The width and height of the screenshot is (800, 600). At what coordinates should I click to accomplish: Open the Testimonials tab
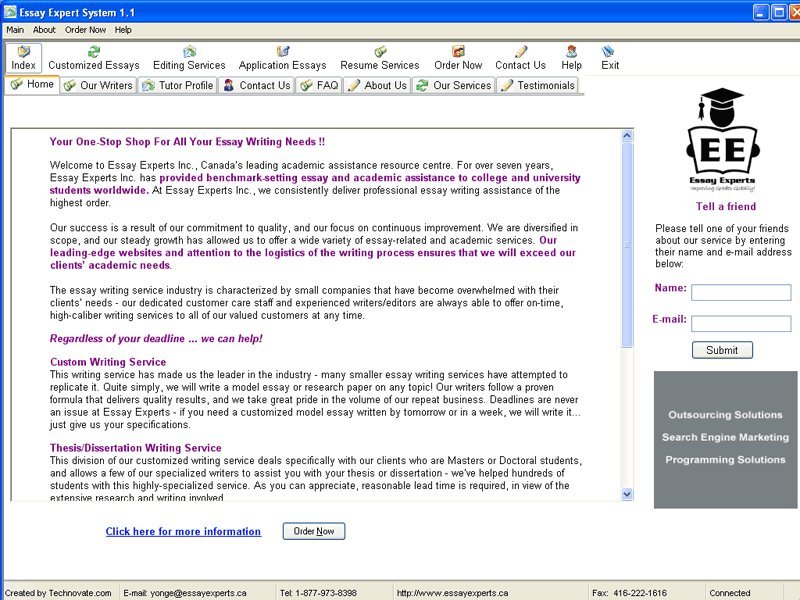click(538, 85)
